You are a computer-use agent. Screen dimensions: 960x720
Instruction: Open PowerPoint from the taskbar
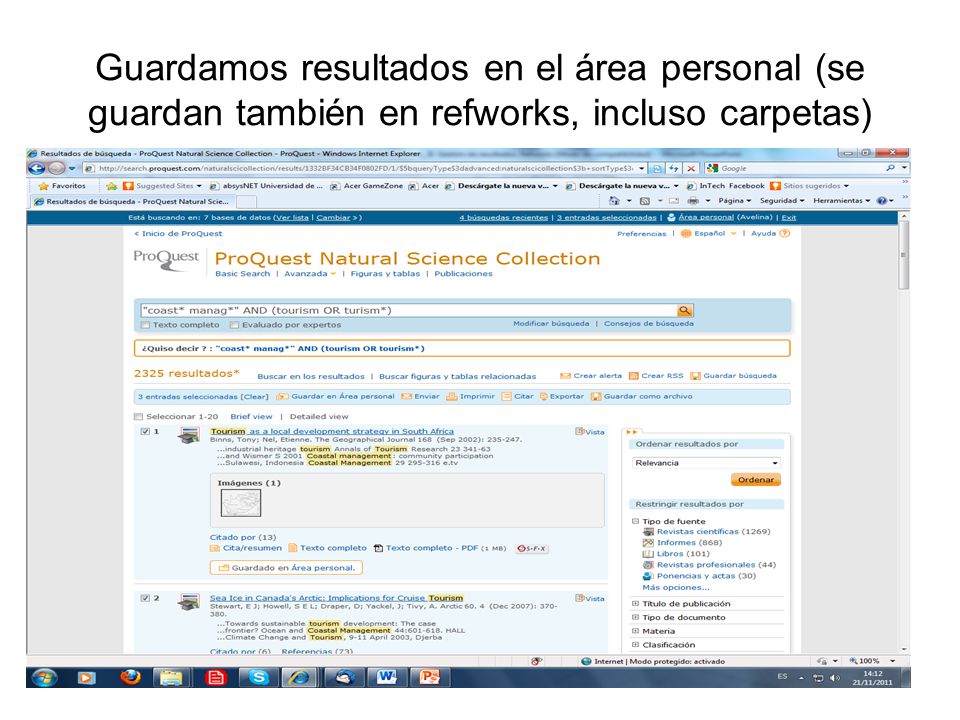click(x=430, y=677)
